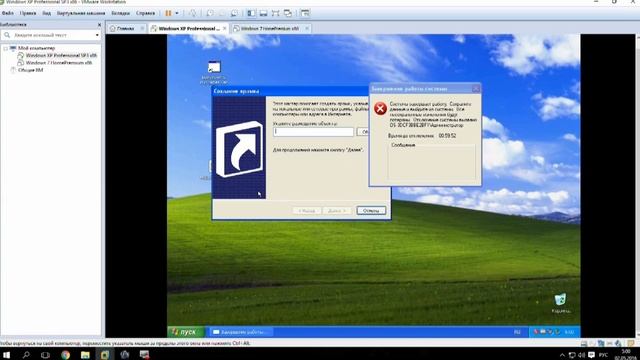
Task: Toggle the thumbnail bar view icon
Action: point(263,13)
